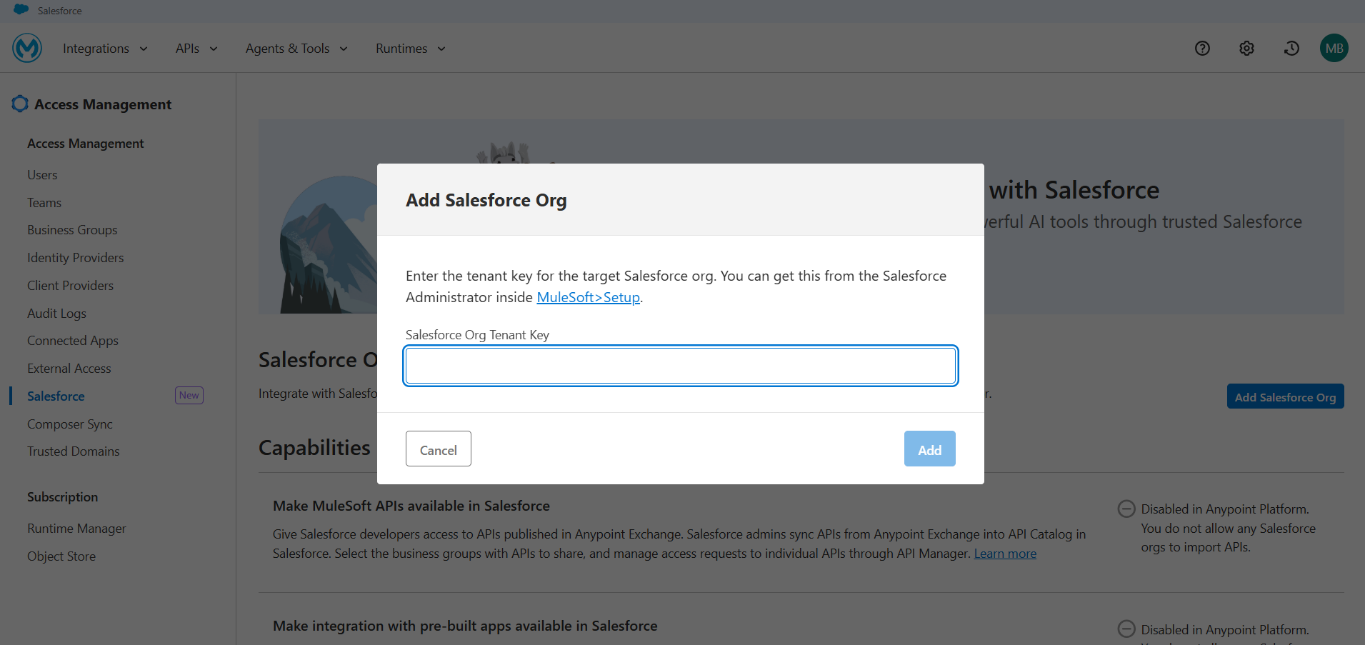The width and height of the screenshot is (1365, 645).
Task: Open the MB user avatar menu
Action: click(1334, 48)
